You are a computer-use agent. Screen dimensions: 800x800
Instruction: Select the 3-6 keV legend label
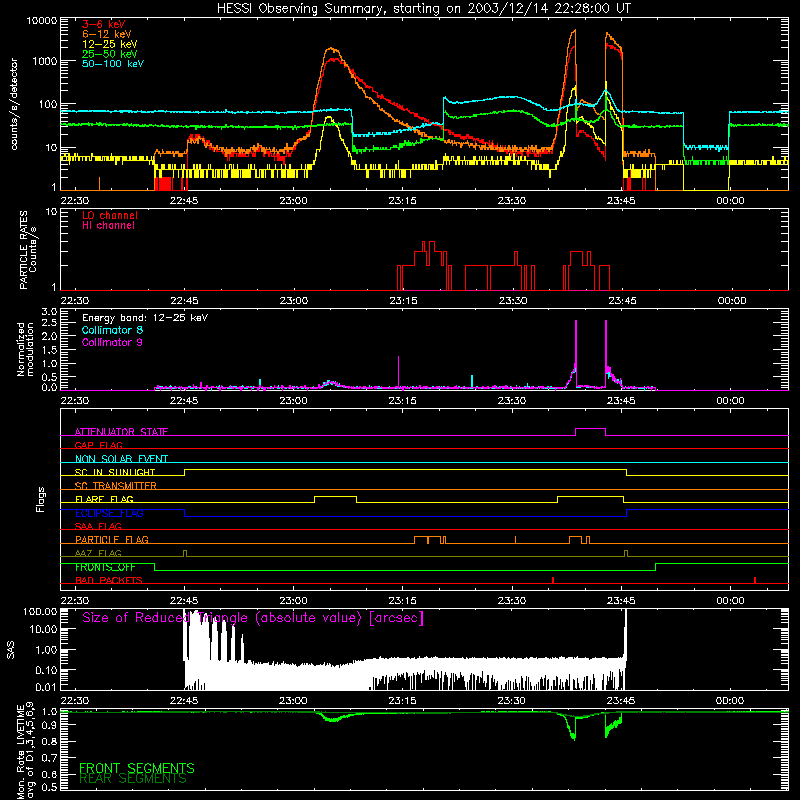(x=104, y=24)
